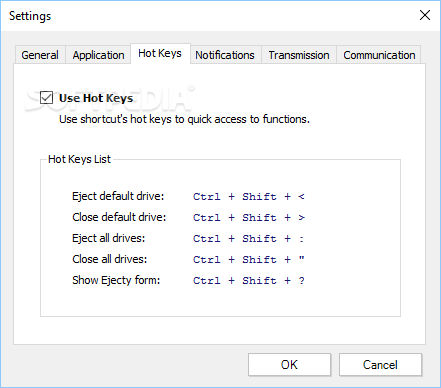Go to the Notifications tab
Screen dimensions: 441x388
coord(225,55)
